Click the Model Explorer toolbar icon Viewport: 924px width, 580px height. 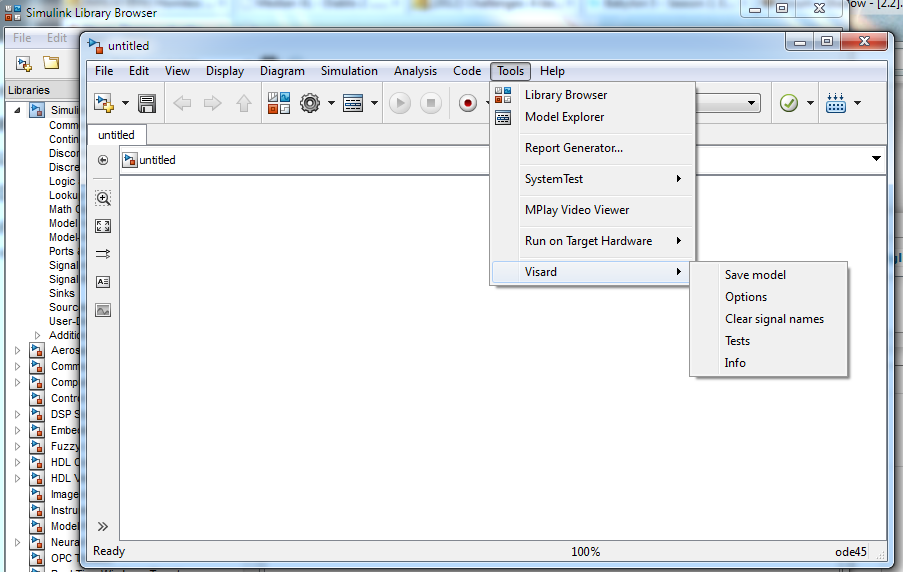[352, 103]
